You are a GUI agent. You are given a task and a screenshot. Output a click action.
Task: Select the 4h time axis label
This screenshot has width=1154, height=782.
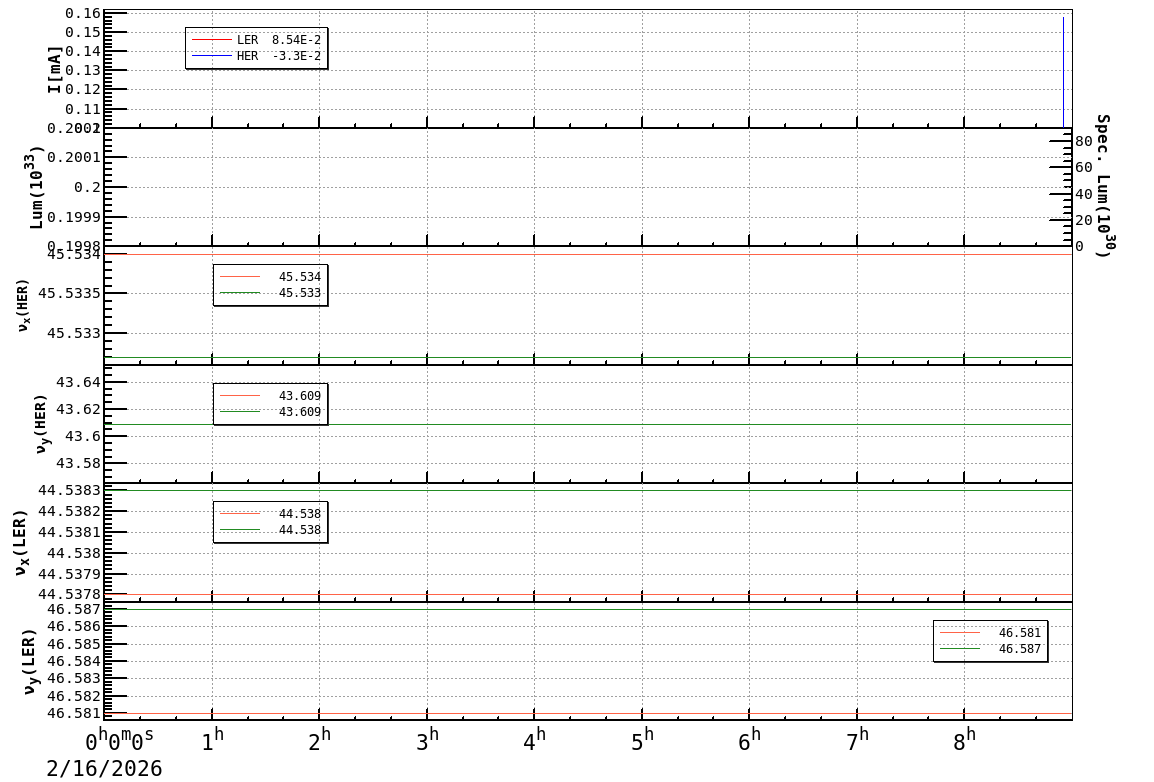pyautogui.click(x=536, y=742)
